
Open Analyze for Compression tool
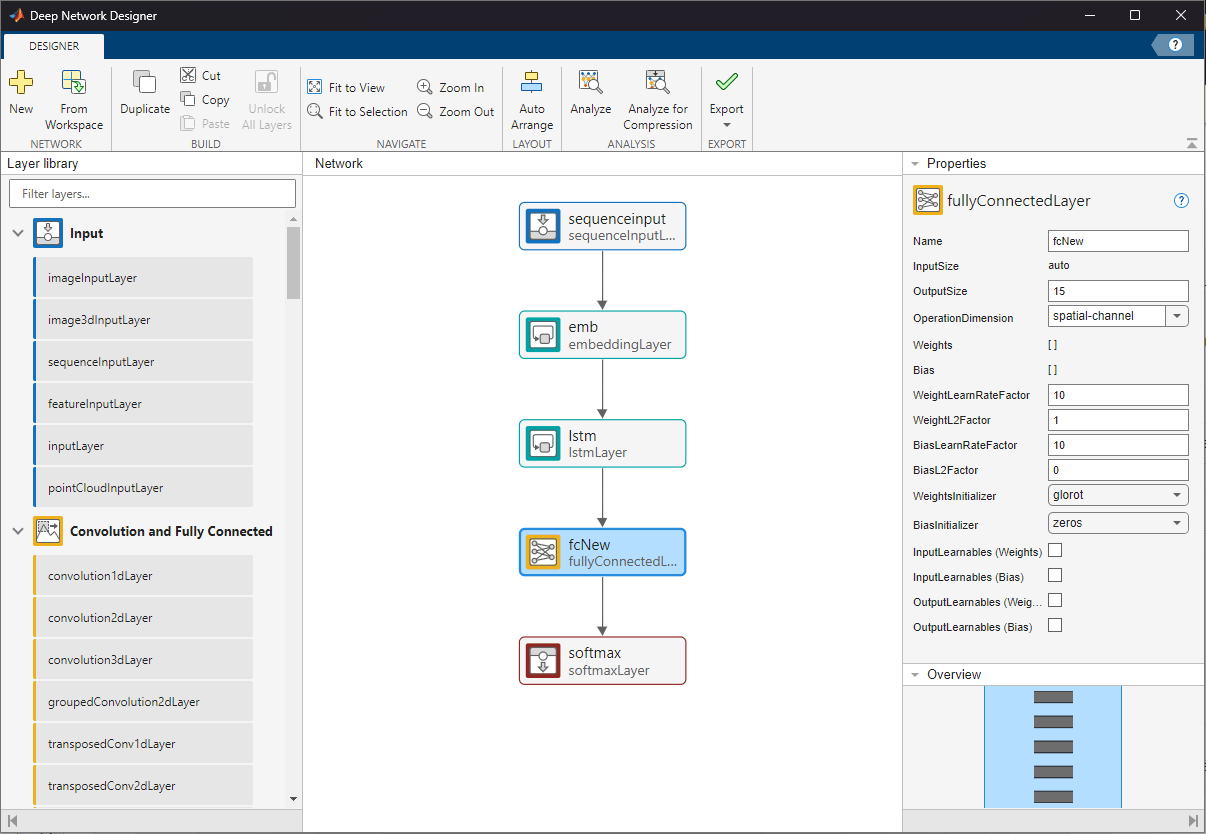tap(657, 84)
